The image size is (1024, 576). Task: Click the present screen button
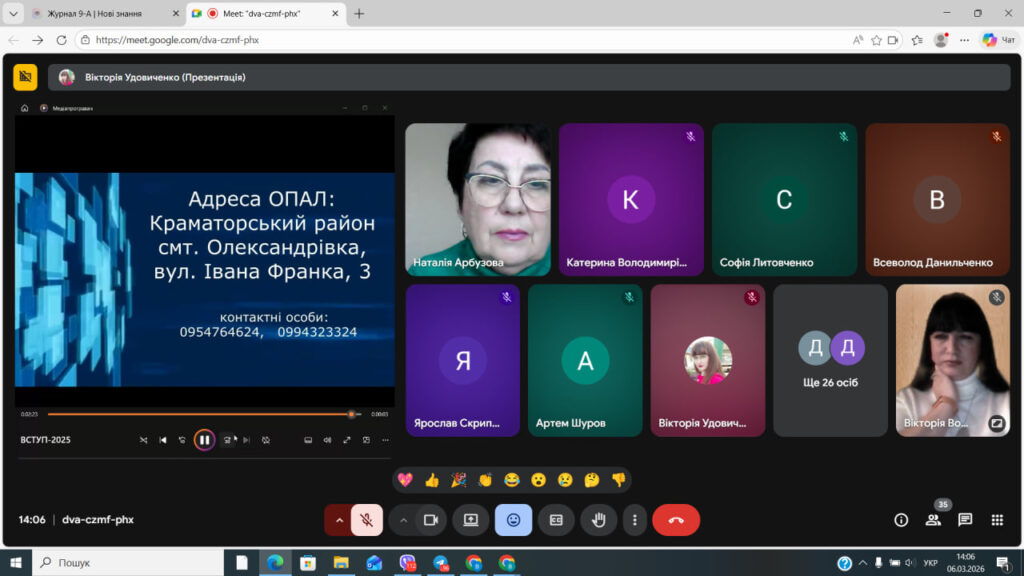click(x=470, y=520)
